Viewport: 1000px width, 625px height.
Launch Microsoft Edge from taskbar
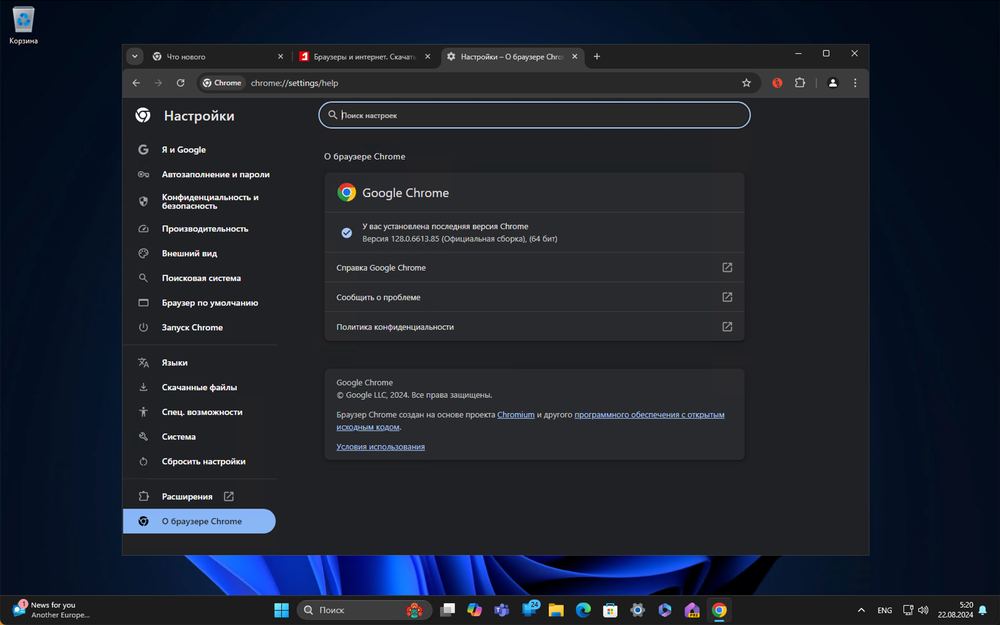[584, 610]
